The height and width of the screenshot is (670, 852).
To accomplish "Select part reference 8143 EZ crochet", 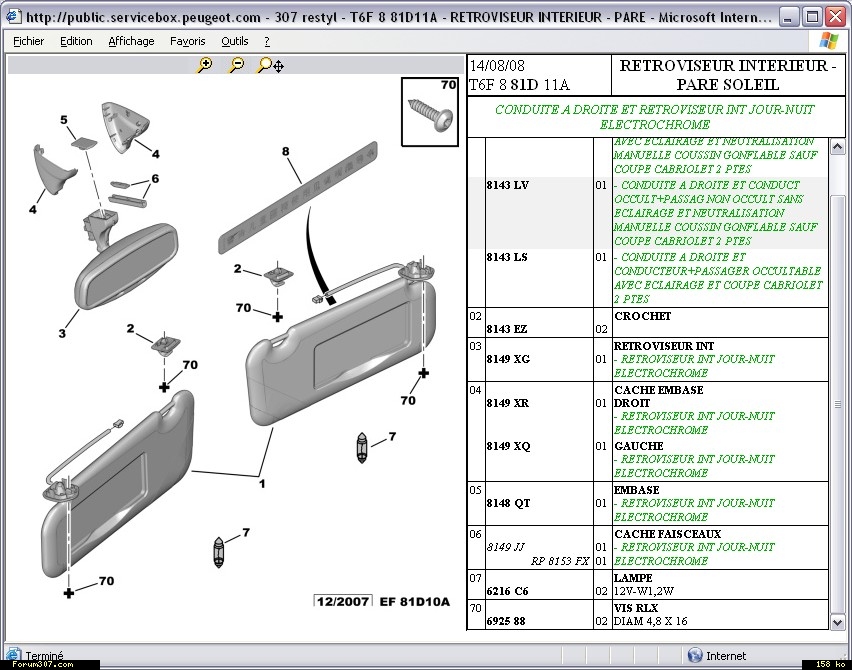I will click(507, 329).
